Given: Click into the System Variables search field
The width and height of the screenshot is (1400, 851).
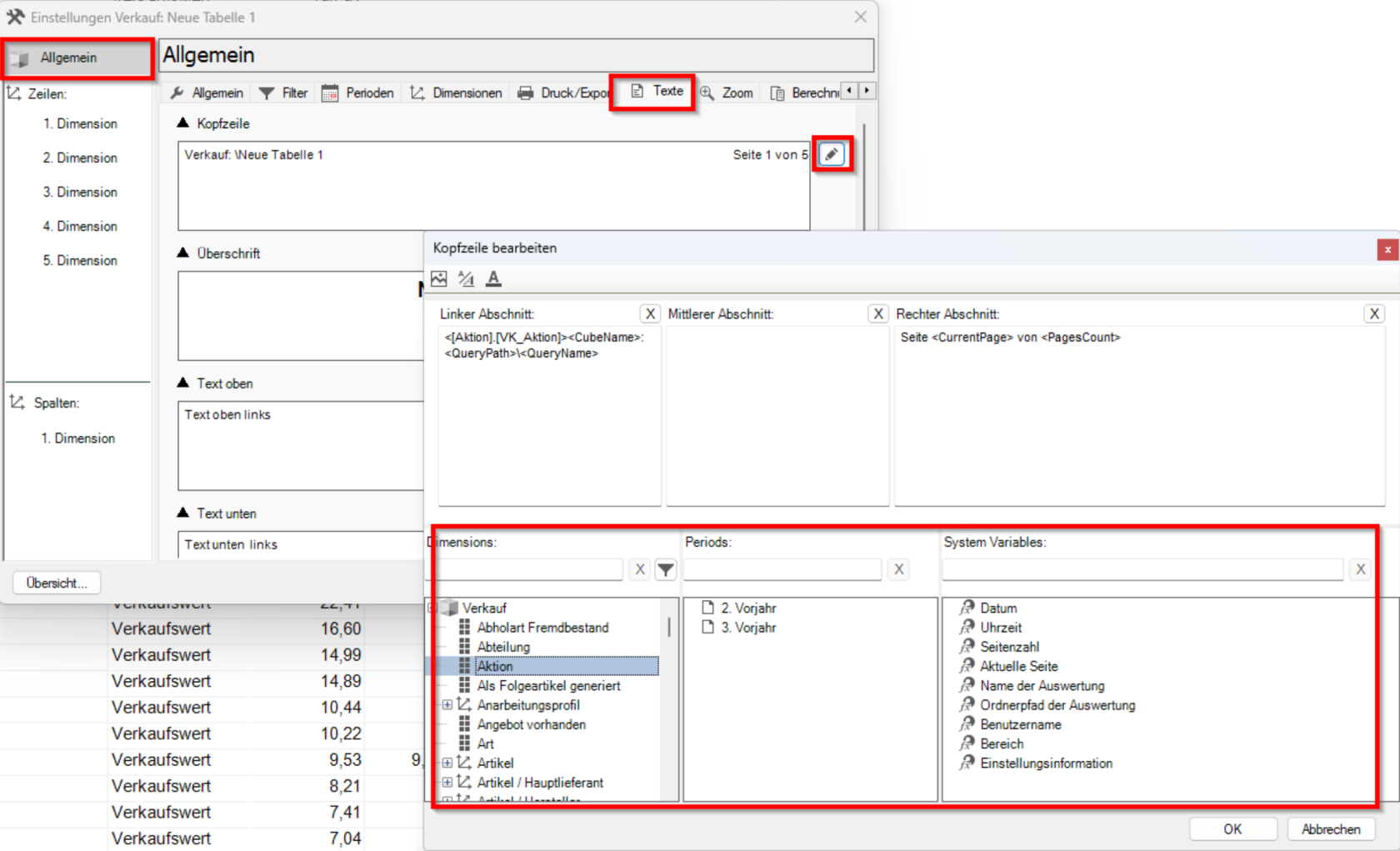Looking at the screenshot, I should coord(1142,569).
